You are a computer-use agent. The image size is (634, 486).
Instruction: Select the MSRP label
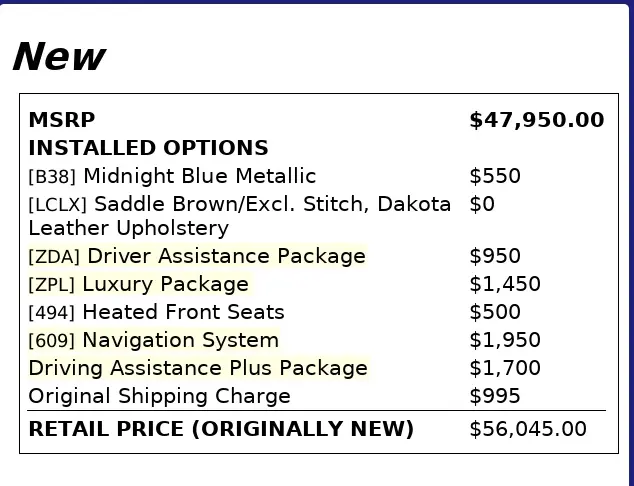(x=62, y=120)
